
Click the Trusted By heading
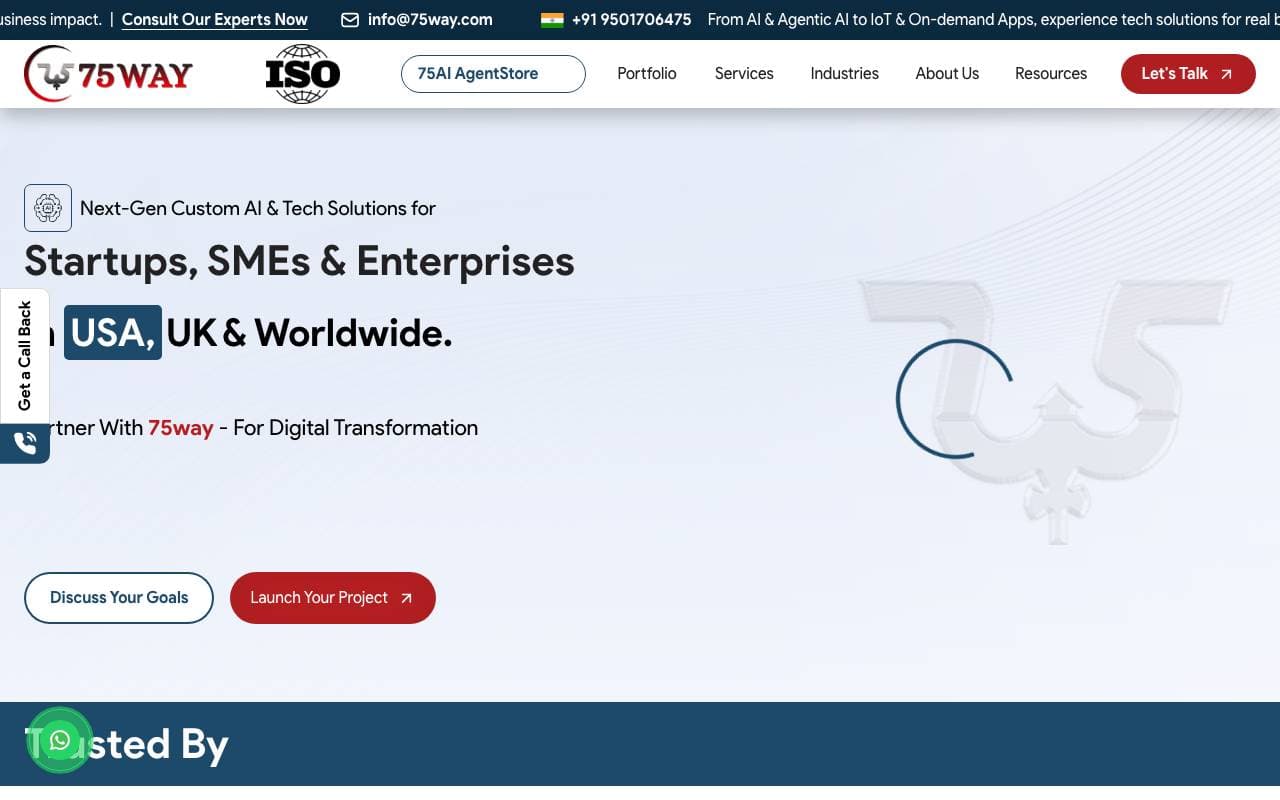click(127, 745)
